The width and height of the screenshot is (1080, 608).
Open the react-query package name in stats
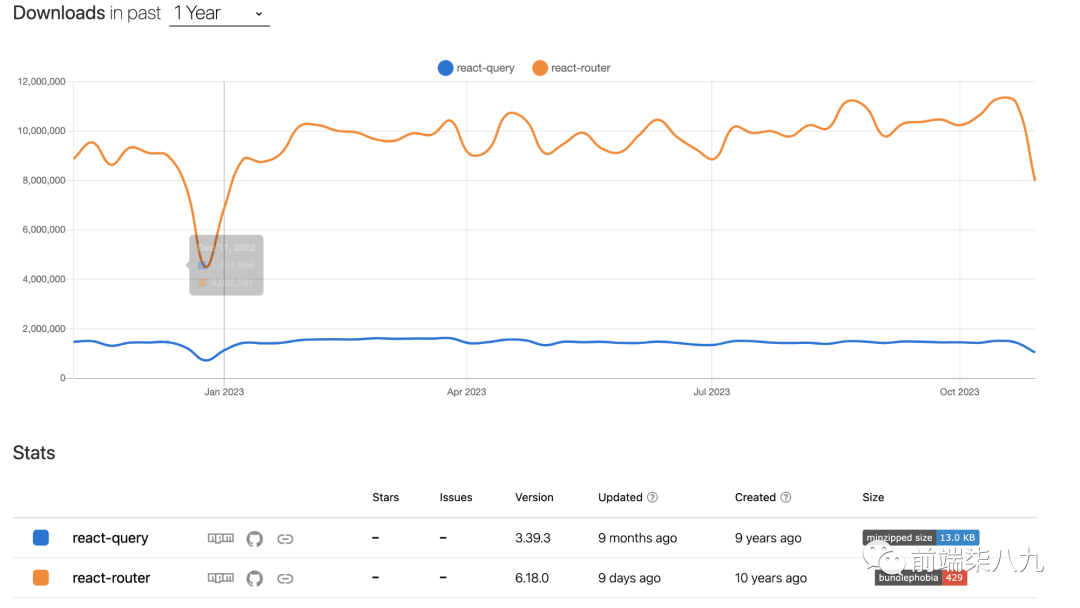[x=110, y=538]
